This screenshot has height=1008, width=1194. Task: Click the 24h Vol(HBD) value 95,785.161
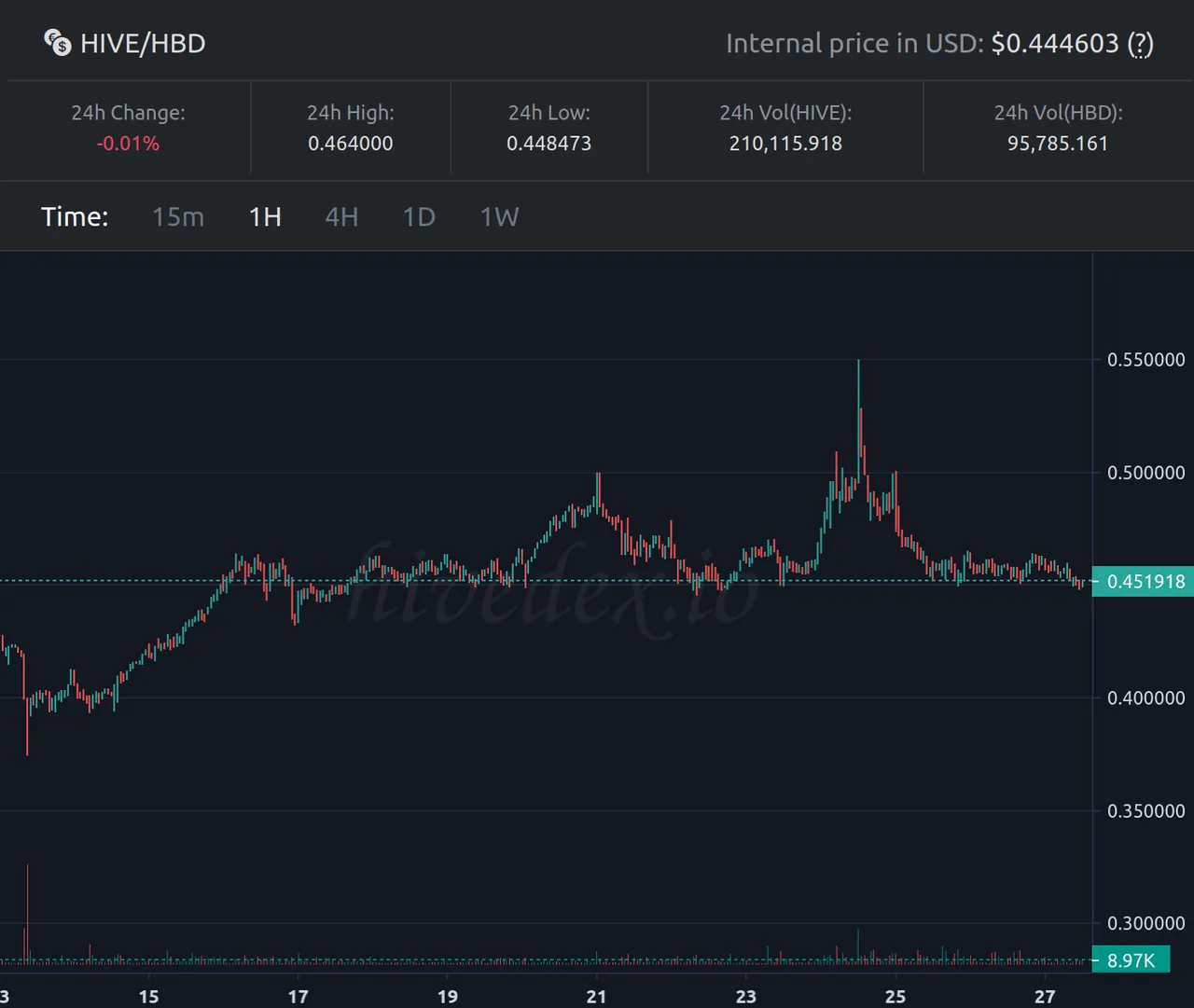coord(1058,144)
